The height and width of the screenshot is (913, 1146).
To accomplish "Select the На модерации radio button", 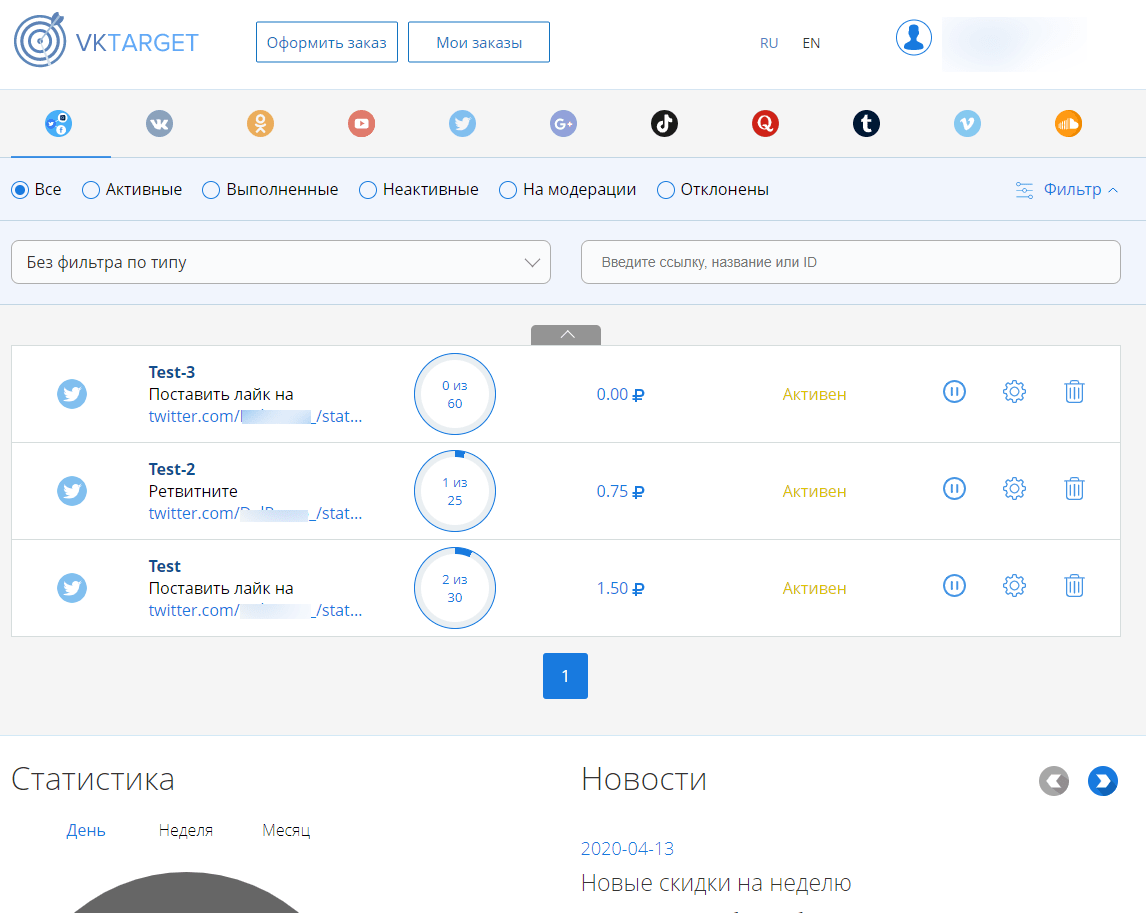I will click(x=507, y=190).
